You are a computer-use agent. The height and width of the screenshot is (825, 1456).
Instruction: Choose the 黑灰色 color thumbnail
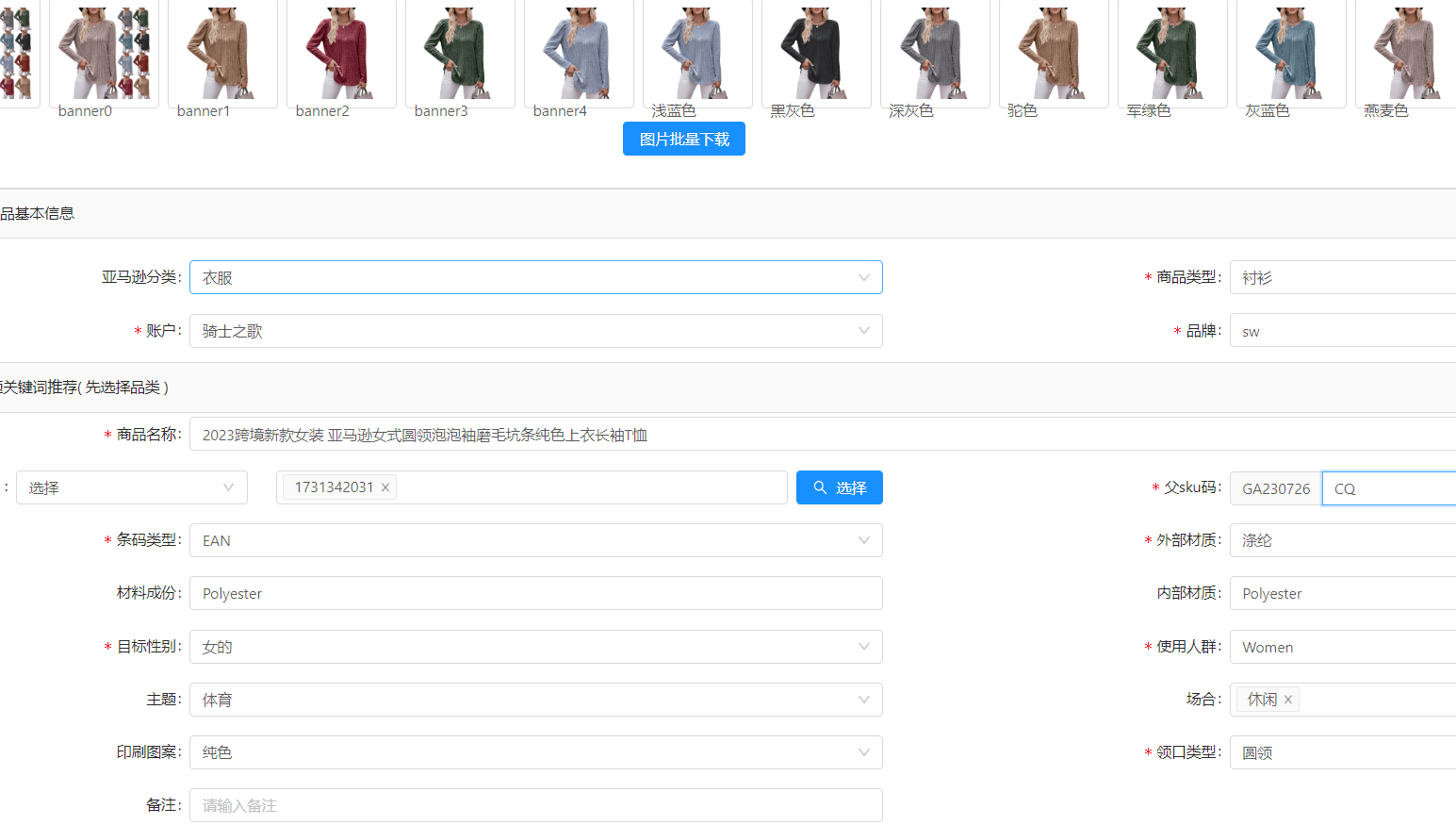click(x=816, y=53)
